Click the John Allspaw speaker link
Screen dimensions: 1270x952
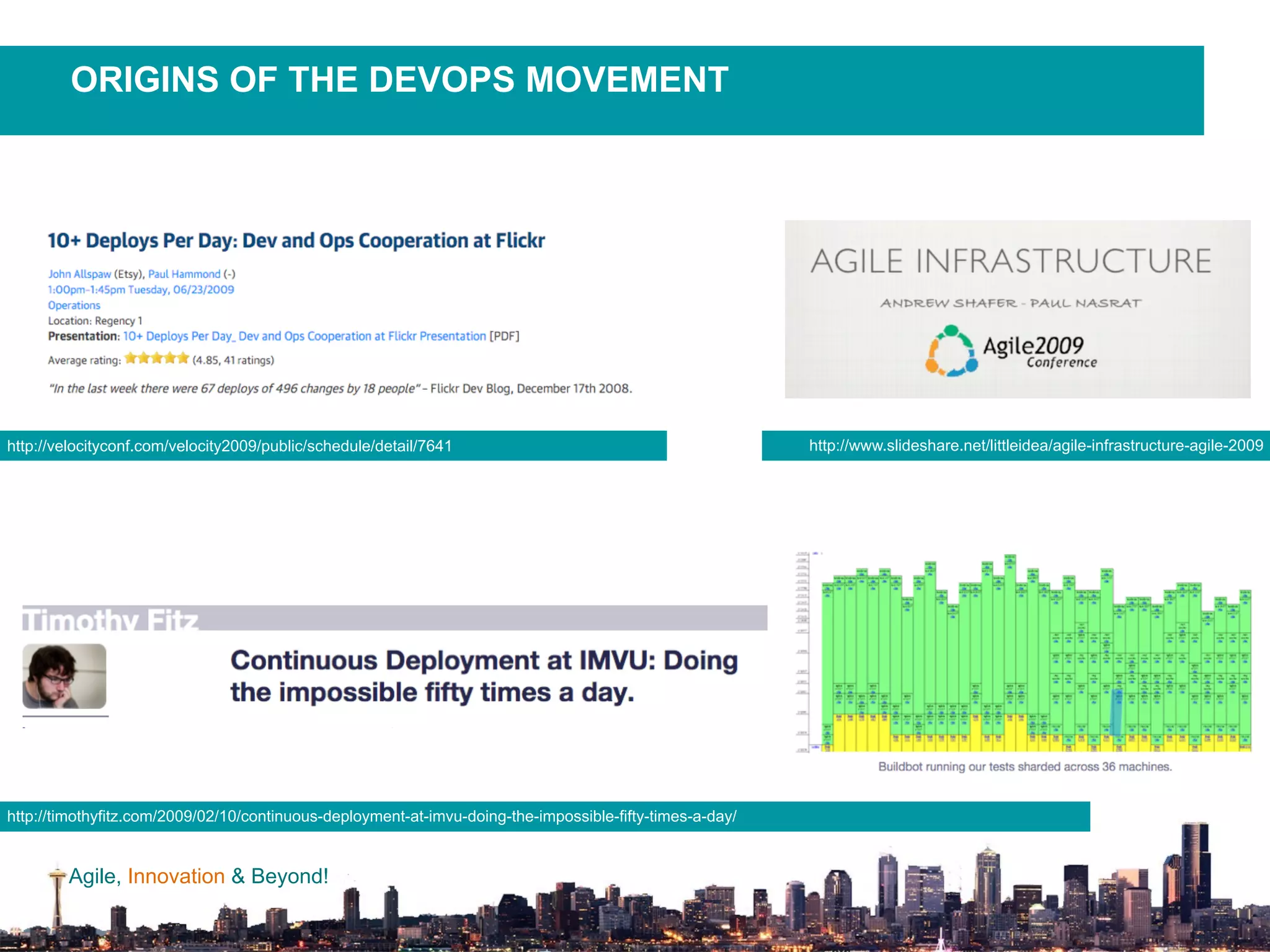pos(79,274)
